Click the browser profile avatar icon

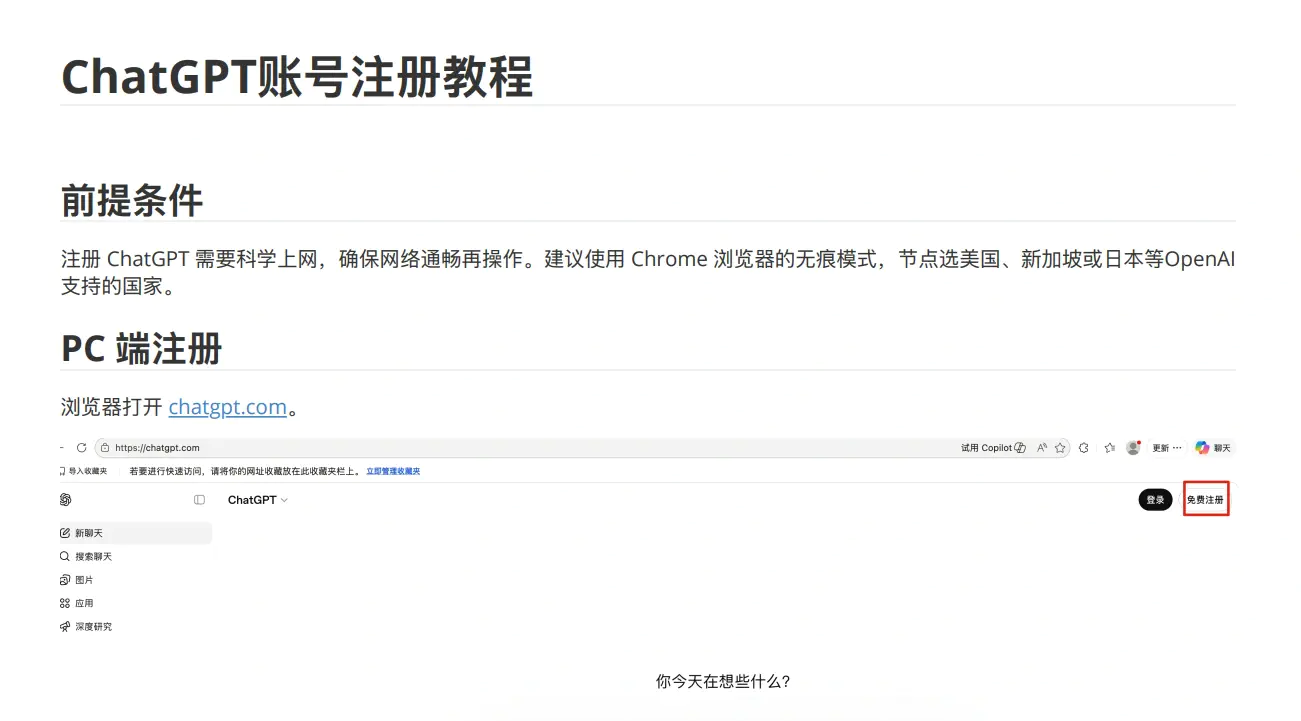click(x=1133, y=448)
